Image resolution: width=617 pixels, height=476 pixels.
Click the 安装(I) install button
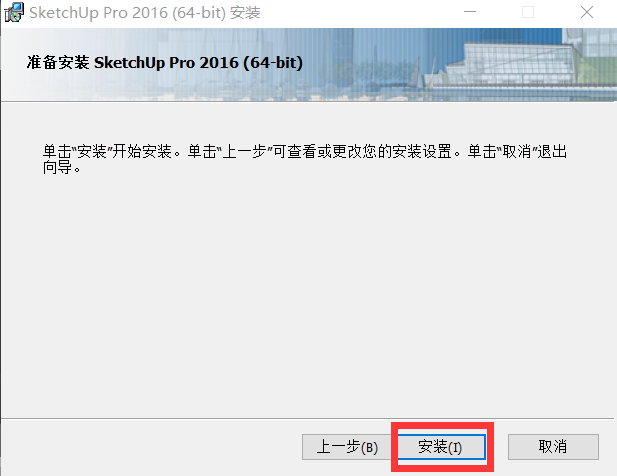pyautogui.click(x=441, y=447)
